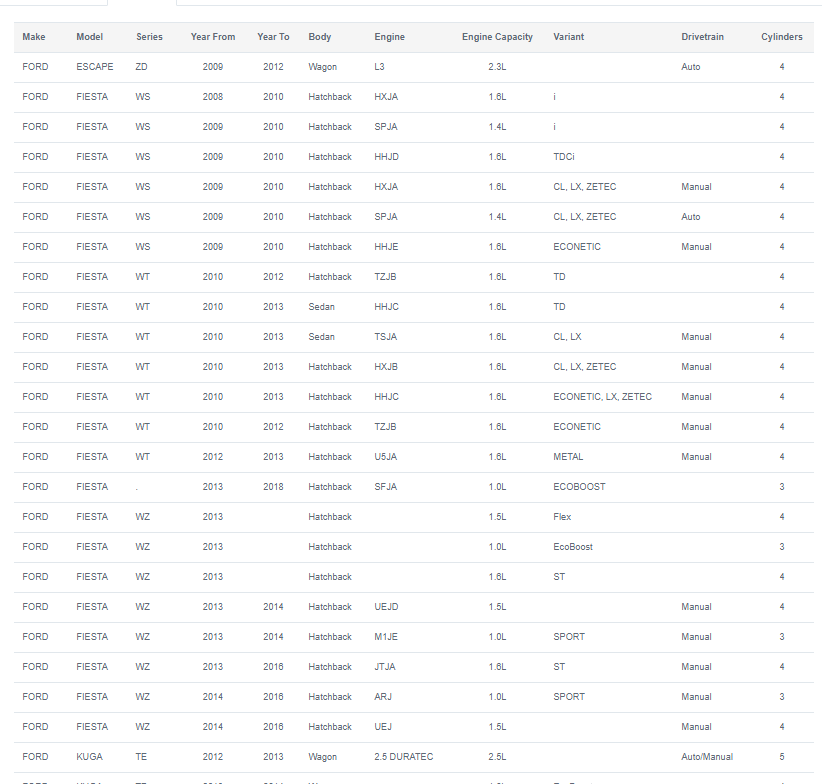The width and height of the screenshot is (822, 784).
Task: Click the EcoBoost variant in WZ row
Action: click(573, 547)
